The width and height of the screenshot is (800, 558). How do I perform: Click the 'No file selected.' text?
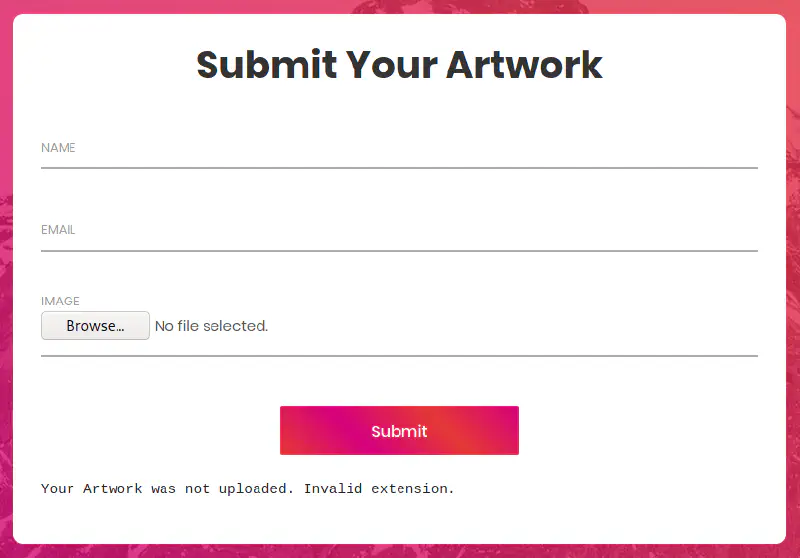tap(211, 326)
